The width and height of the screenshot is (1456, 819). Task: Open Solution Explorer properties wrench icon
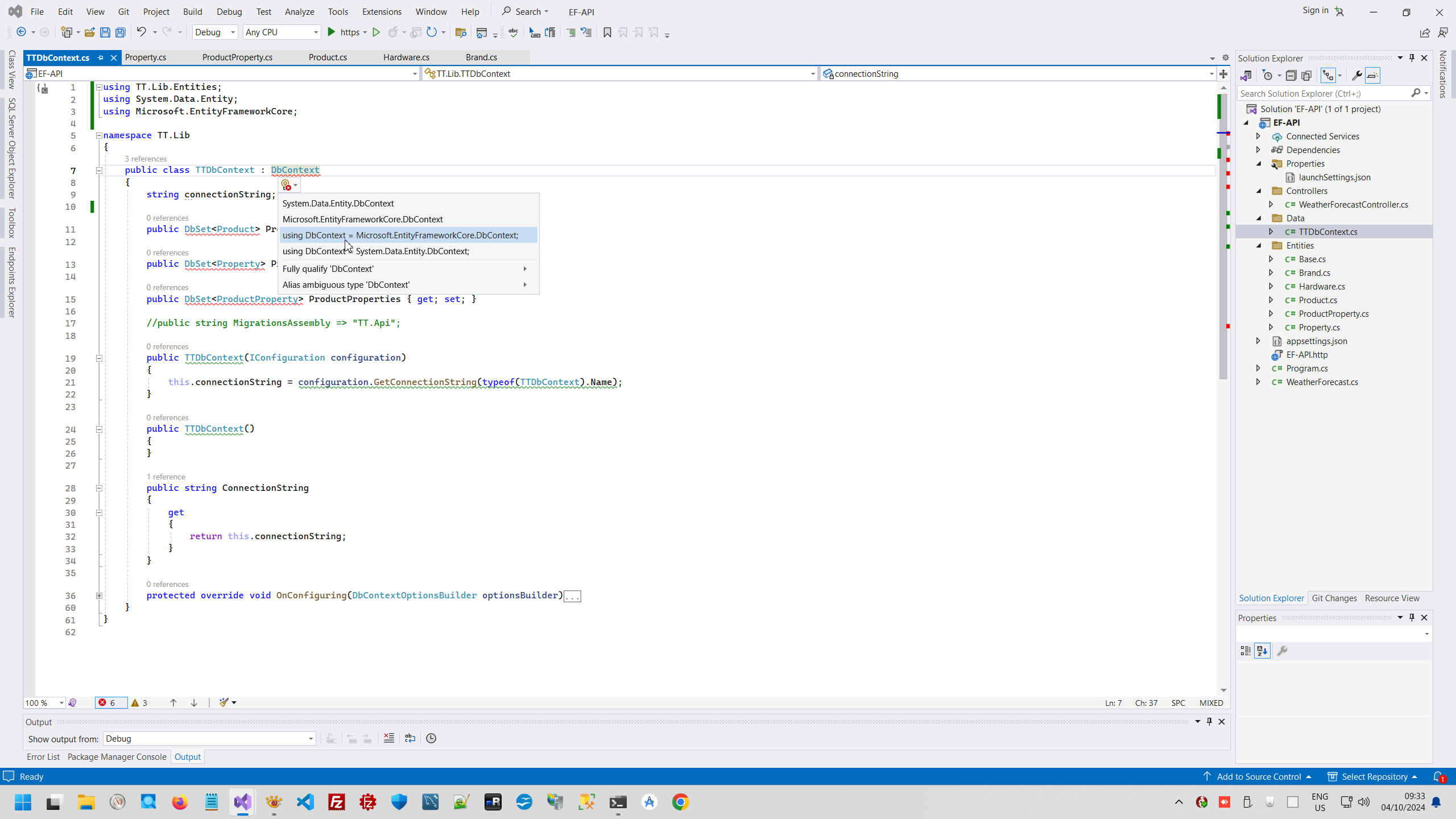click(x=1356, y=76)
